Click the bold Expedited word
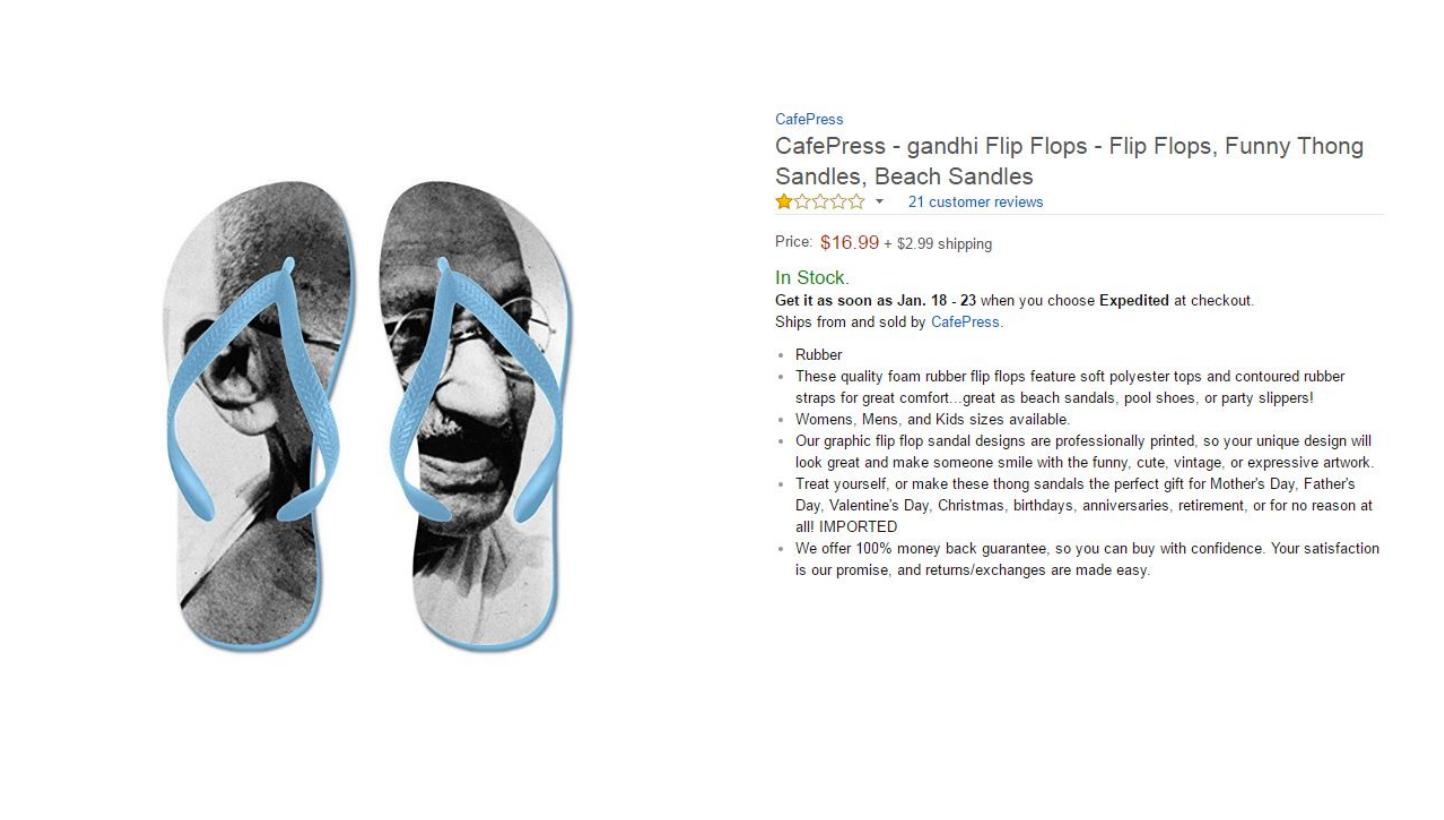 click(x=1134, y=300)
